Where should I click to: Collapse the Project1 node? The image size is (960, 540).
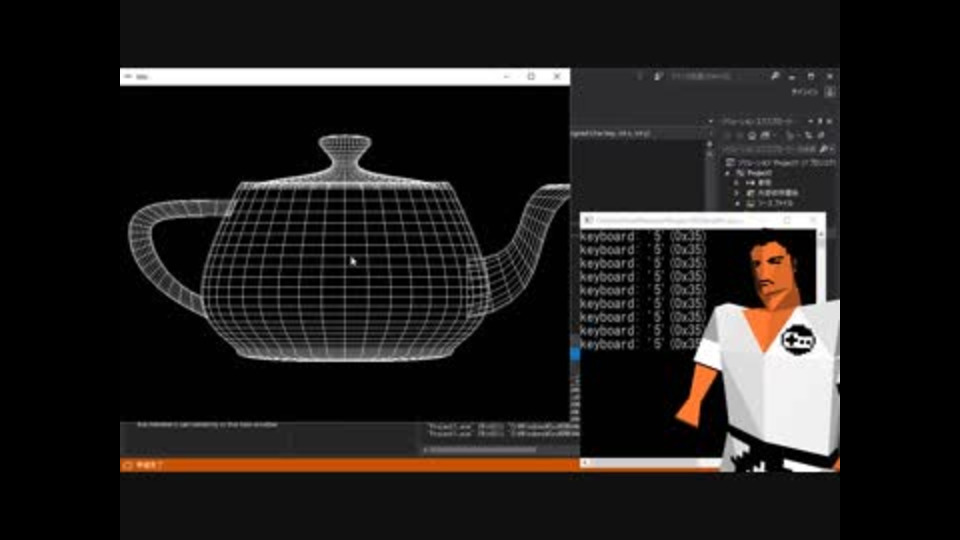(x=727, y=173)
